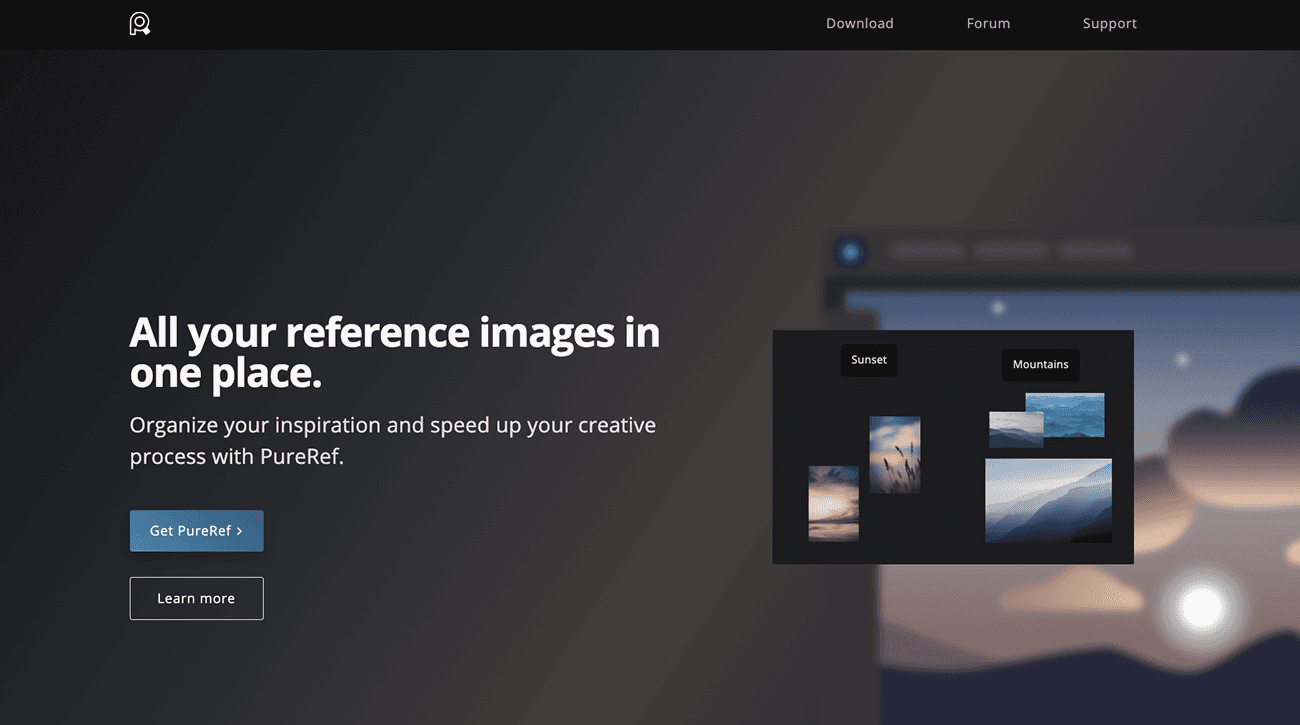Click the headline "All your reference images in one place."
The image size is (1300, 725).
[395, 352]
